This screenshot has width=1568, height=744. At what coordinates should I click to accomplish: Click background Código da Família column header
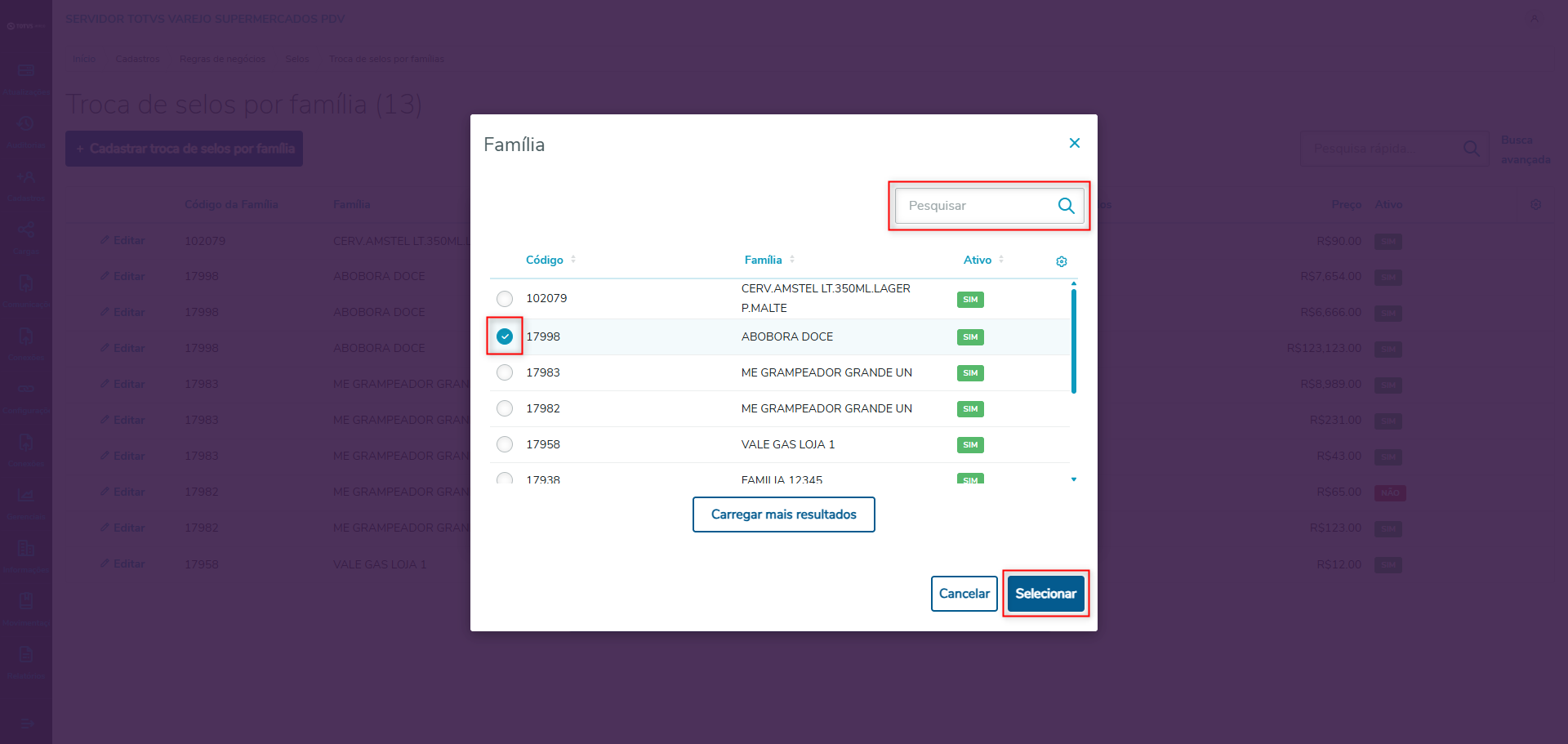231,204
